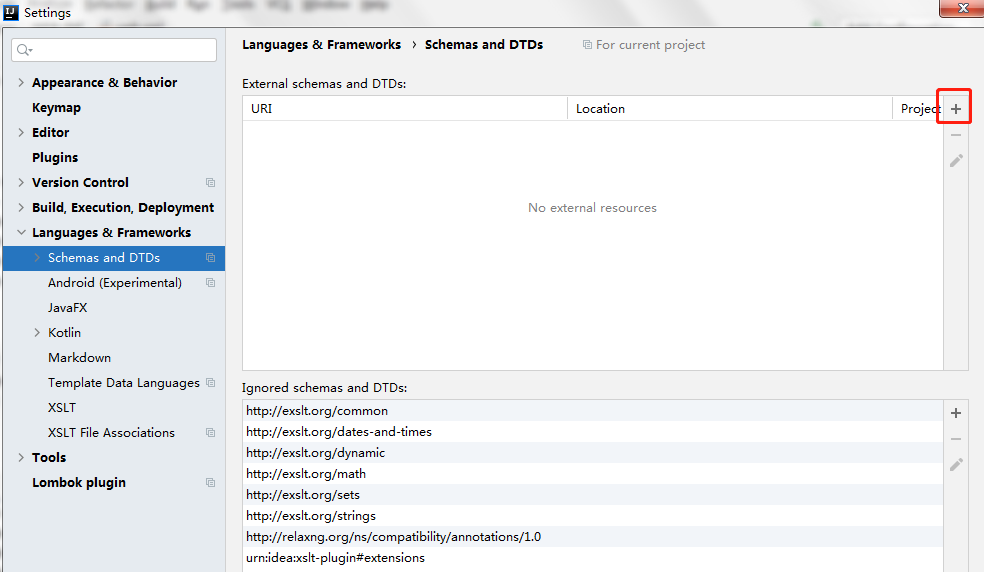The image size is (984, 572).
Task: Click the Location column header
Action: point(730,109)
